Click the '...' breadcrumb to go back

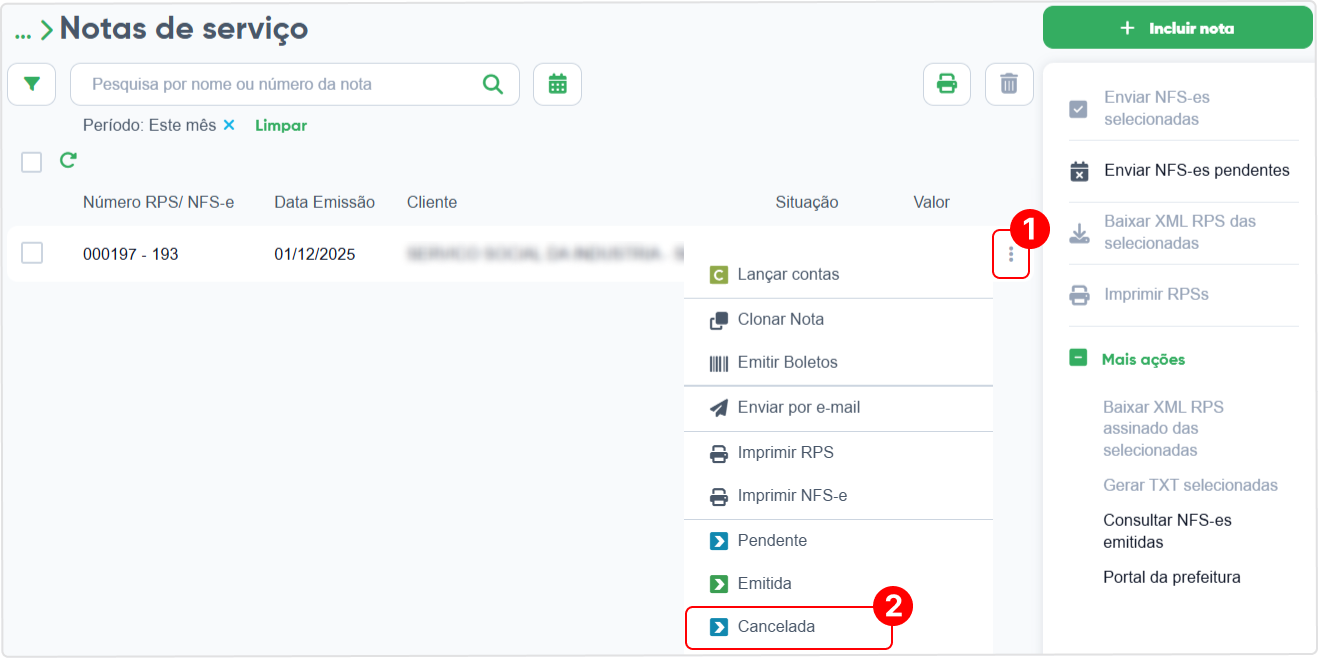[23, 31]
